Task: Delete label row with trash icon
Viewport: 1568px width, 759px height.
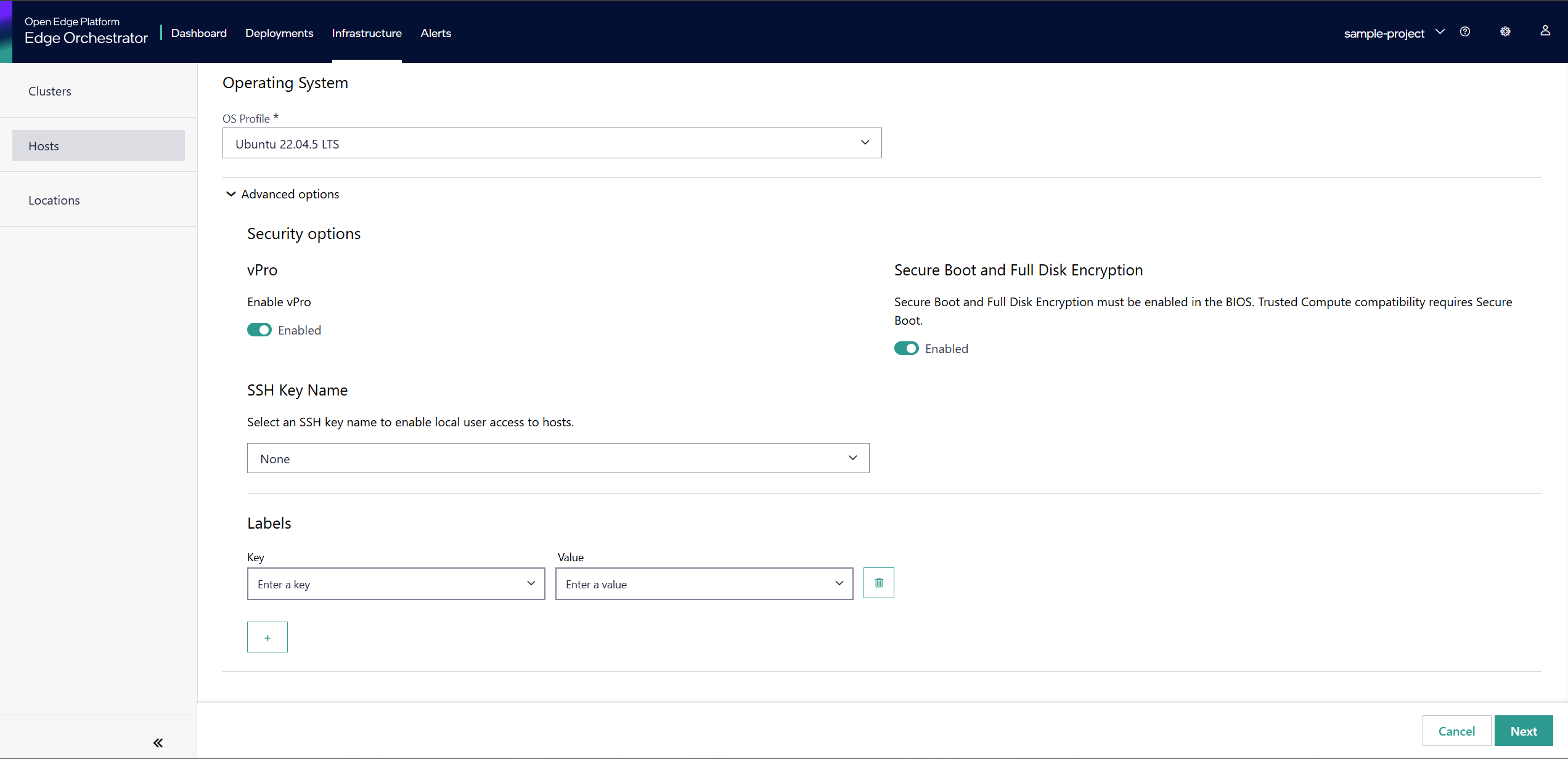Action: [x=878, y=583]
